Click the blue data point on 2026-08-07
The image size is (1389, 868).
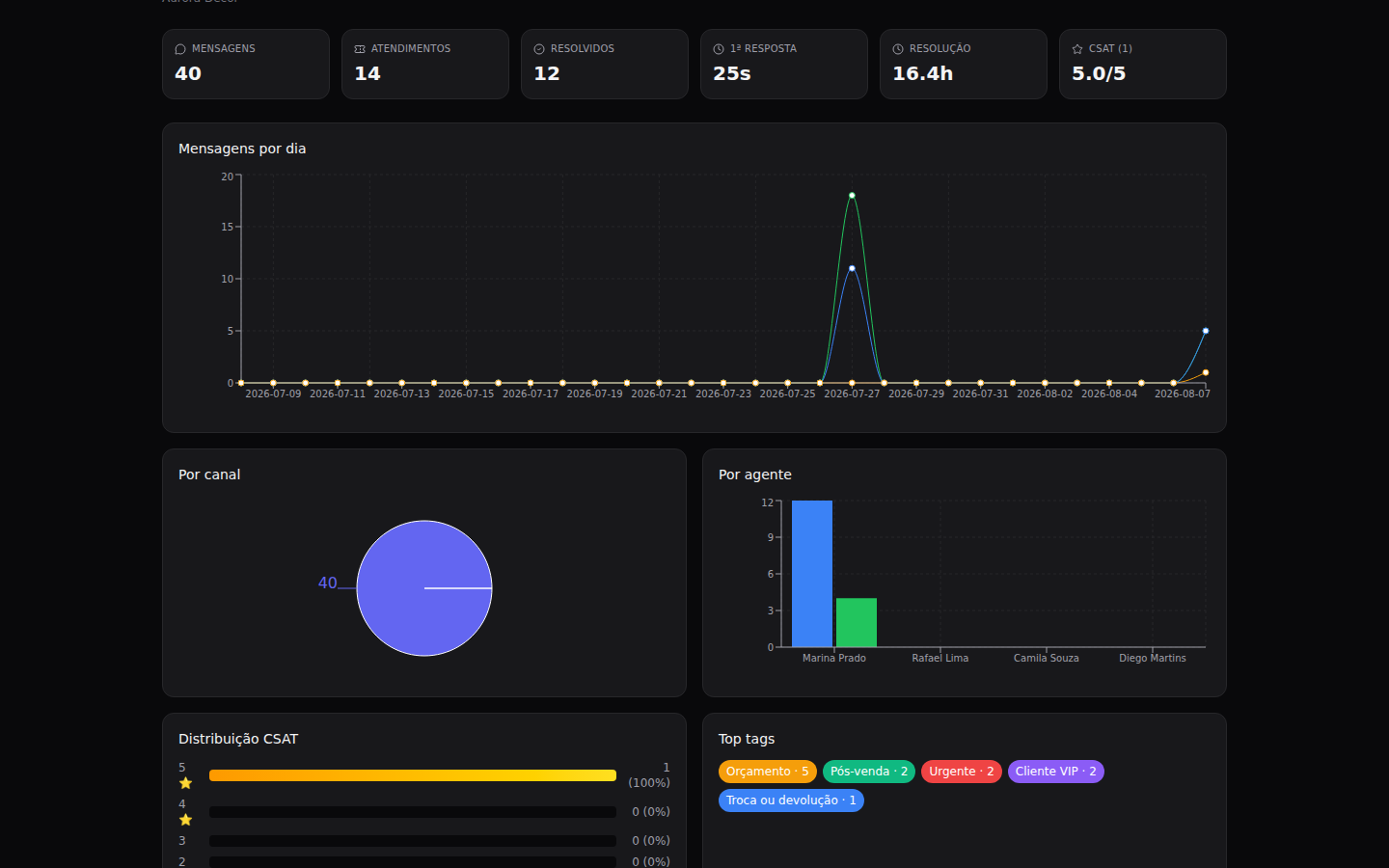tap(1206, 331)
